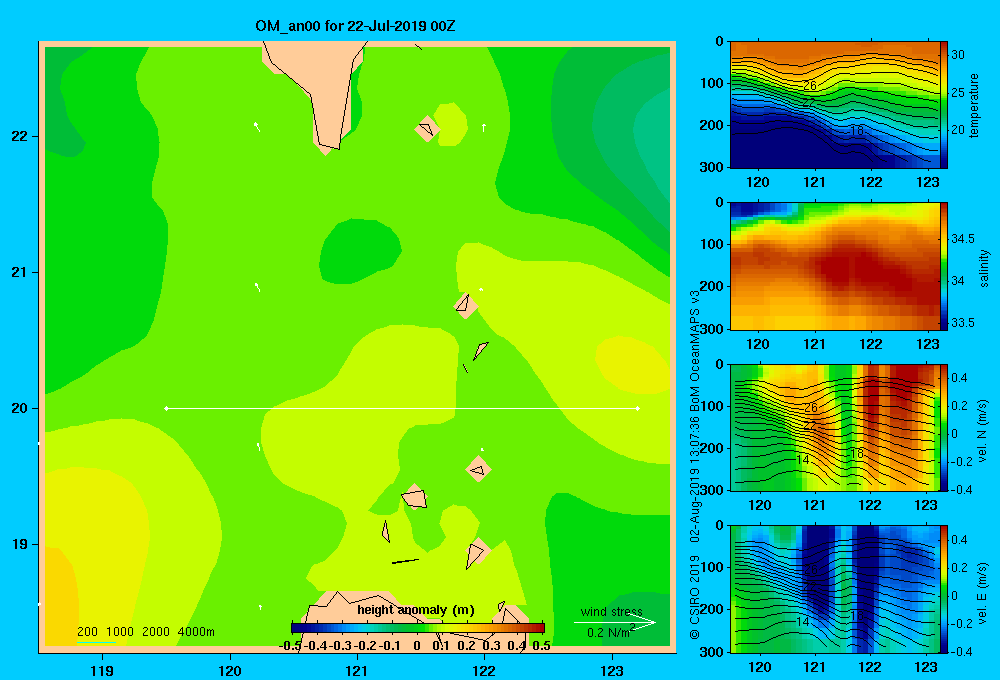1000x680 pixels.
Task: Click the salinity color scale bar
Action: coord(944,266)
